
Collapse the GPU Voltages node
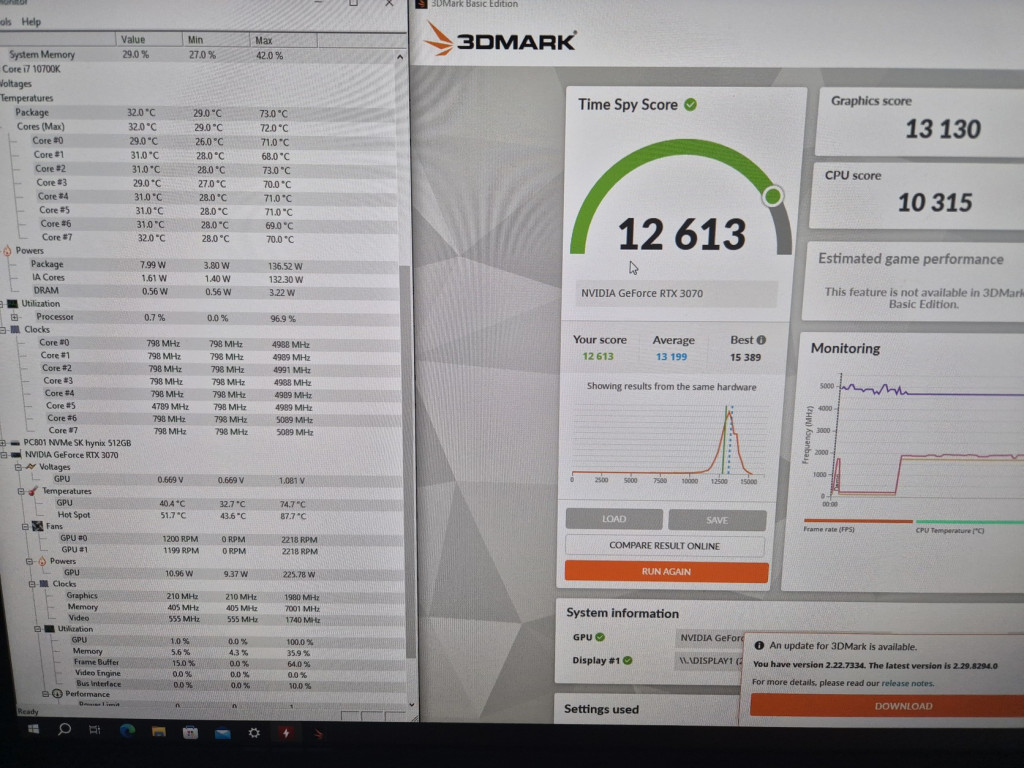click(x=18, y=467)
